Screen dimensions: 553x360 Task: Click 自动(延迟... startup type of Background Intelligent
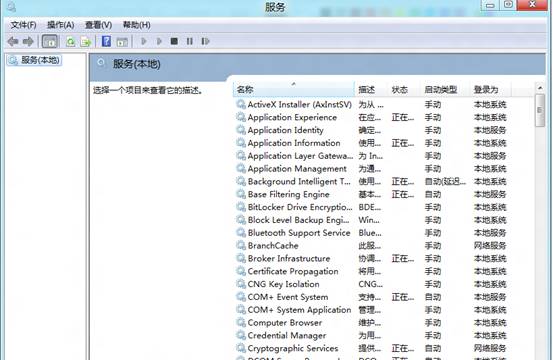pyautogui.click(x=445, y=182)
